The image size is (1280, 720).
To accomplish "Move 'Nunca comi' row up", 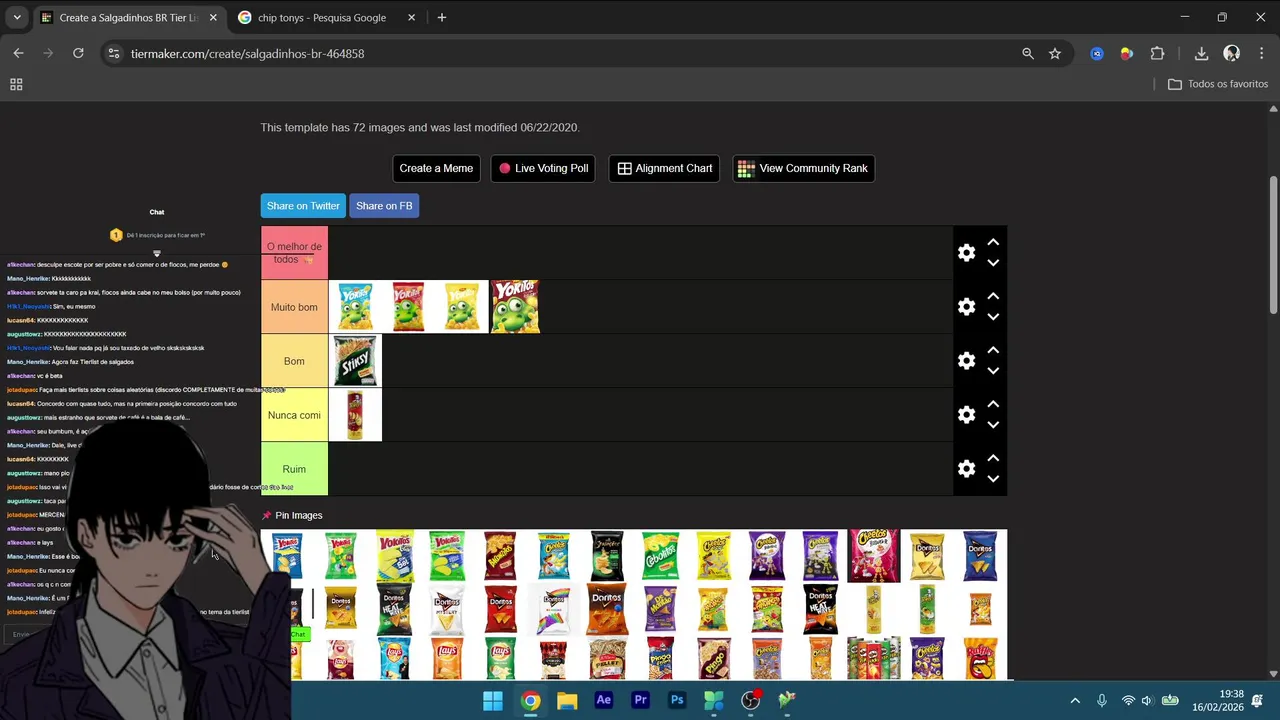I will tap(993, 404).
